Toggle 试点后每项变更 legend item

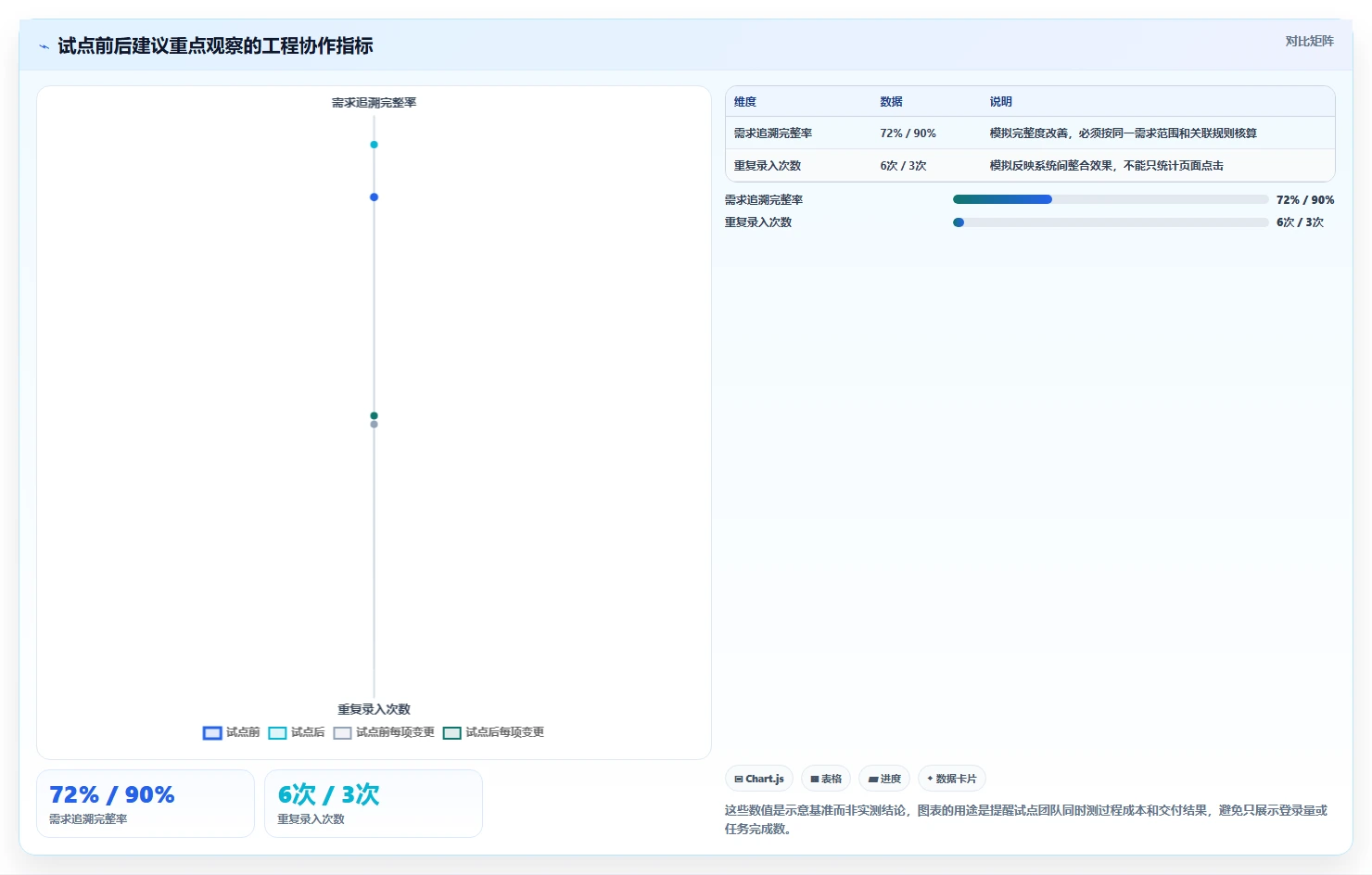point(493,732)
